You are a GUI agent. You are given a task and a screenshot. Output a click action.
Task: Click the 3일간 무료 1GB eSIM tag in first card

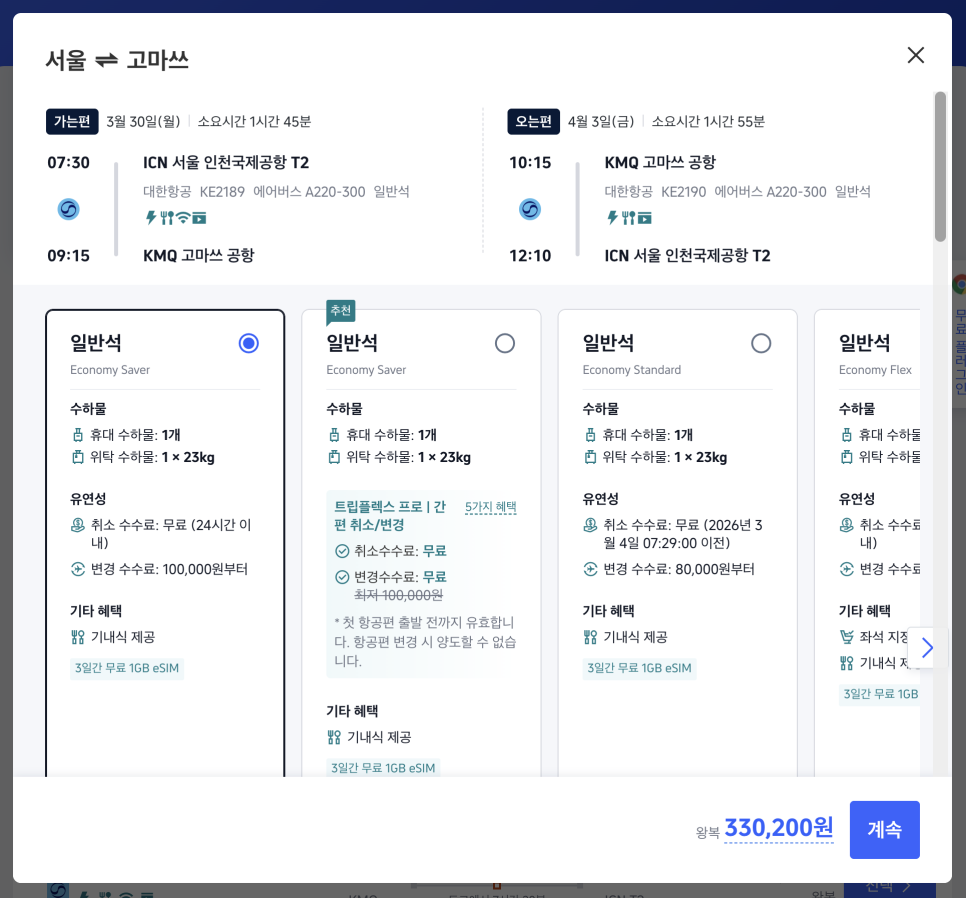(127, 668)
